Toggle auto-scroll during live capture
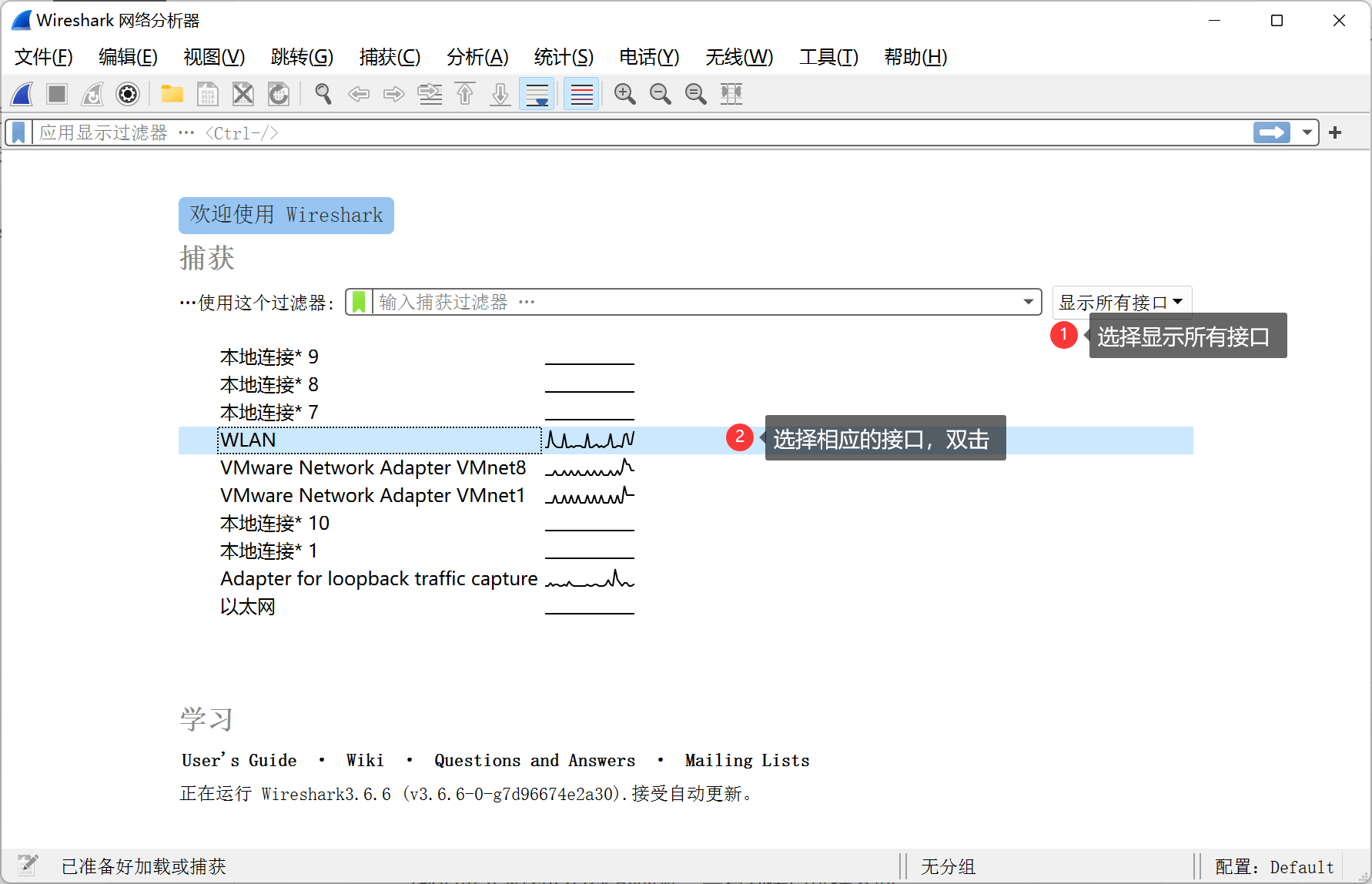This screenshot has width=1372, height=884. [537, 94]
